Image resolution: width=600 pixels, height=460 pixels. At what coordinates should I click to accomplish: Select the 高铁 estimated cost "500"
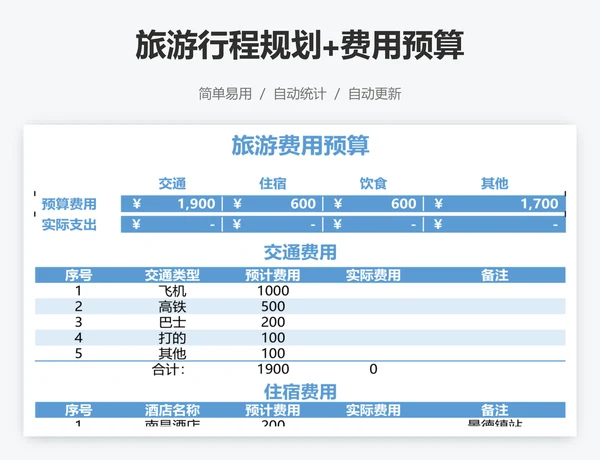pyautogui.click(x=273, y=307)
